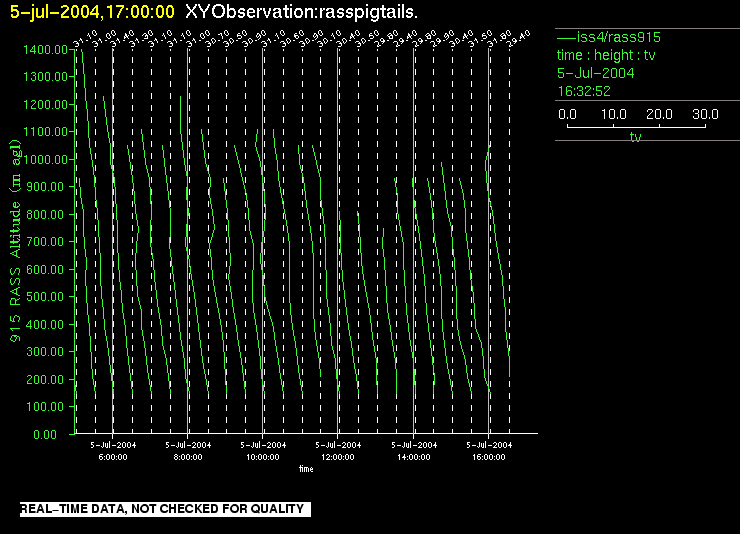
Task: Click the 6:00:00 time axis label
Action: [113, 456]
